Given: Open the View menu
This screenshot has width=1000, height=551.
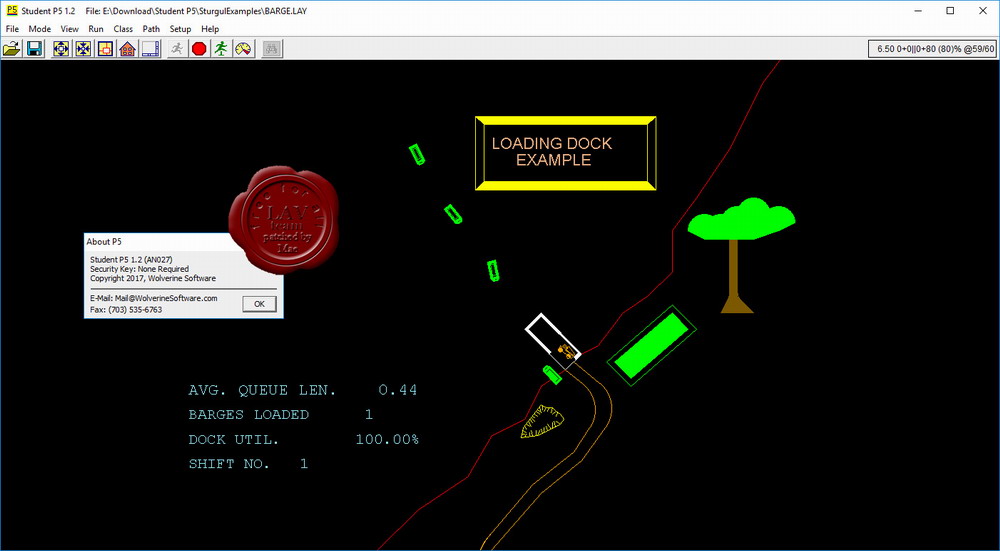Looking at the screenshot, I should tap(70, 29).
